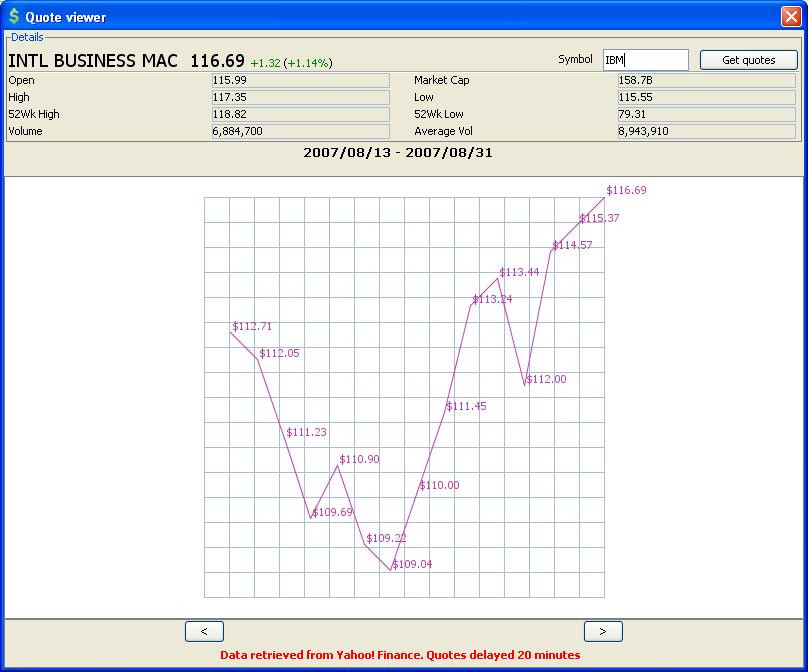The height and width of the screenshot is (672, 808).
Task: Click the Average Vol label
Action: pyautogui.click(x=443, y=131)
